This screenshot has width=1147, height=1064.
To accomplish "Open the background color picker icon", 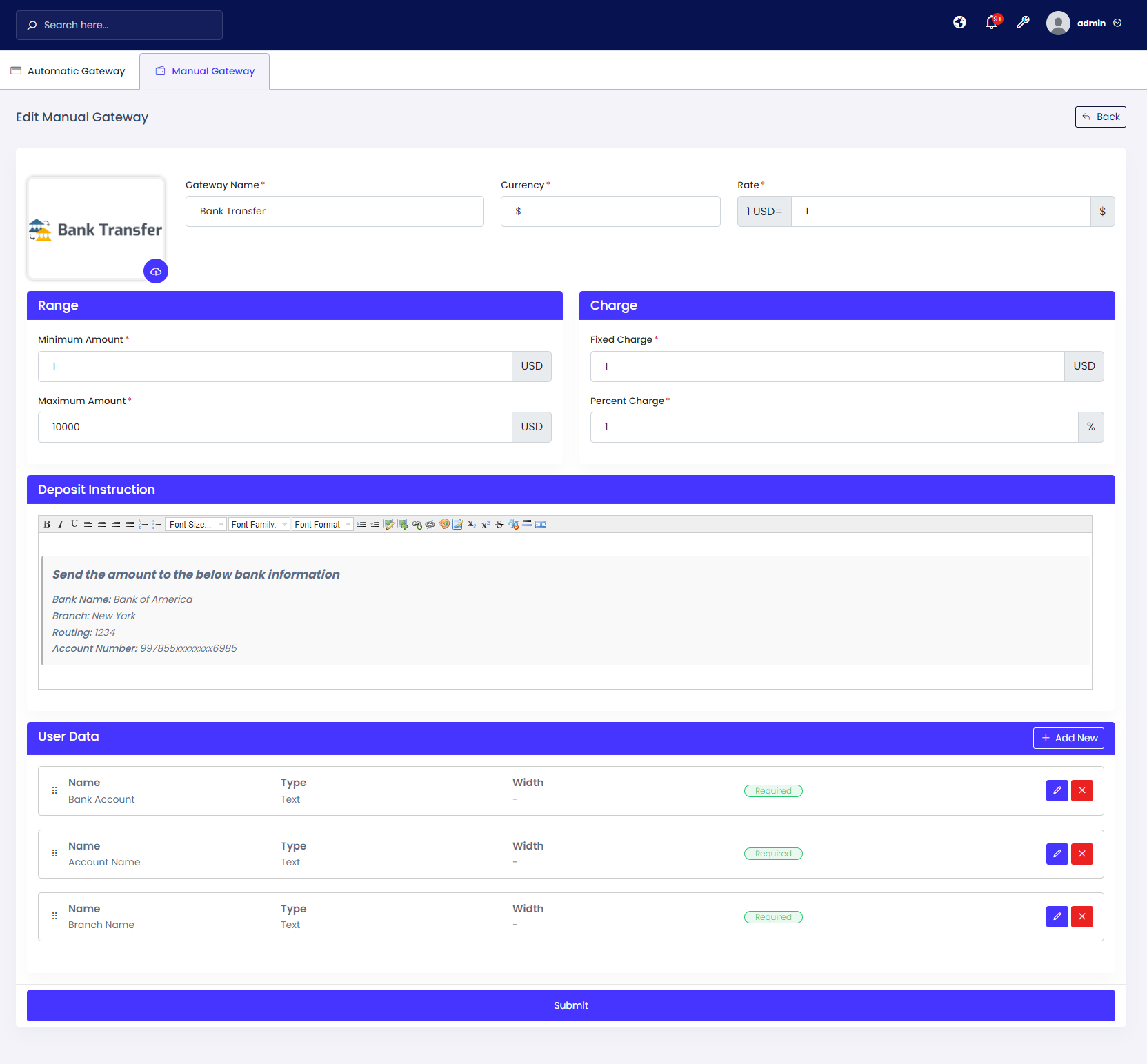I will click(x=458, y=524).
